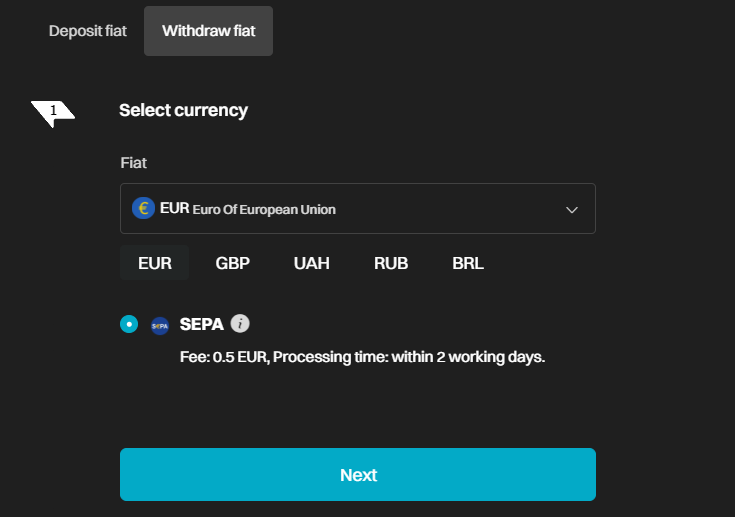Viewport: 735px width, 517px height.
Task: Continue with the Next button
Action: [x=358, y=474]
